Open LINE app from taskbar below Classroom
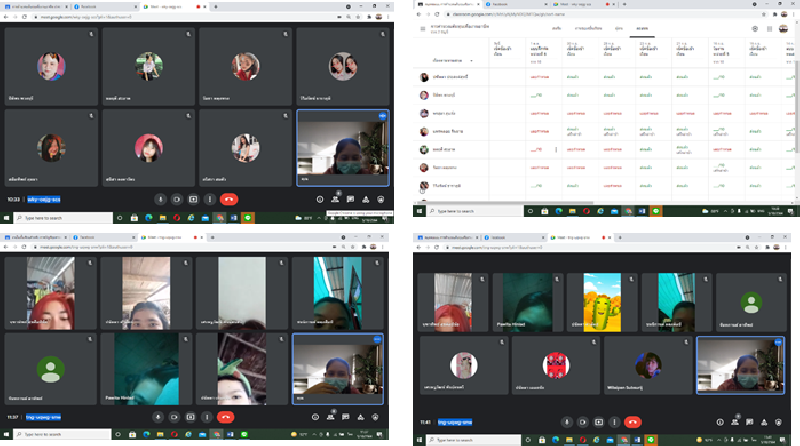 point(656,212)
